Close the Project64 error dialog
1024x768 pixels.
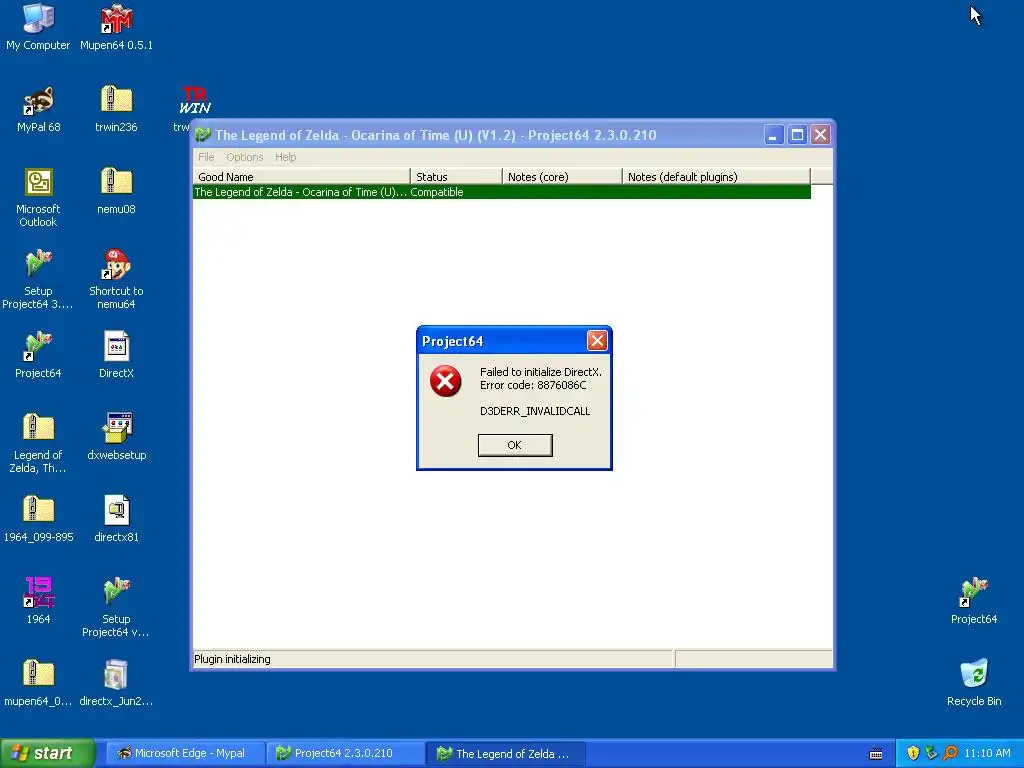point(597,340)
